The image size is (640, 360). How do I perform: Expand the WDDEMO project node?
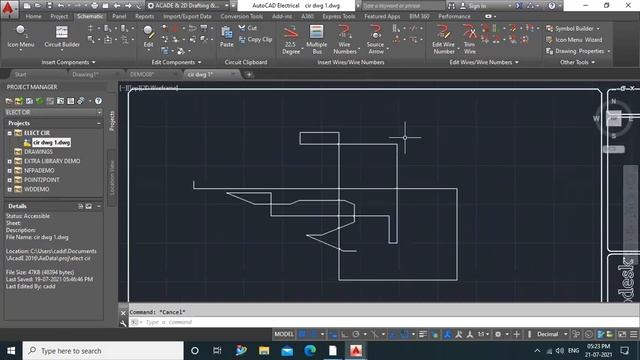9,189
